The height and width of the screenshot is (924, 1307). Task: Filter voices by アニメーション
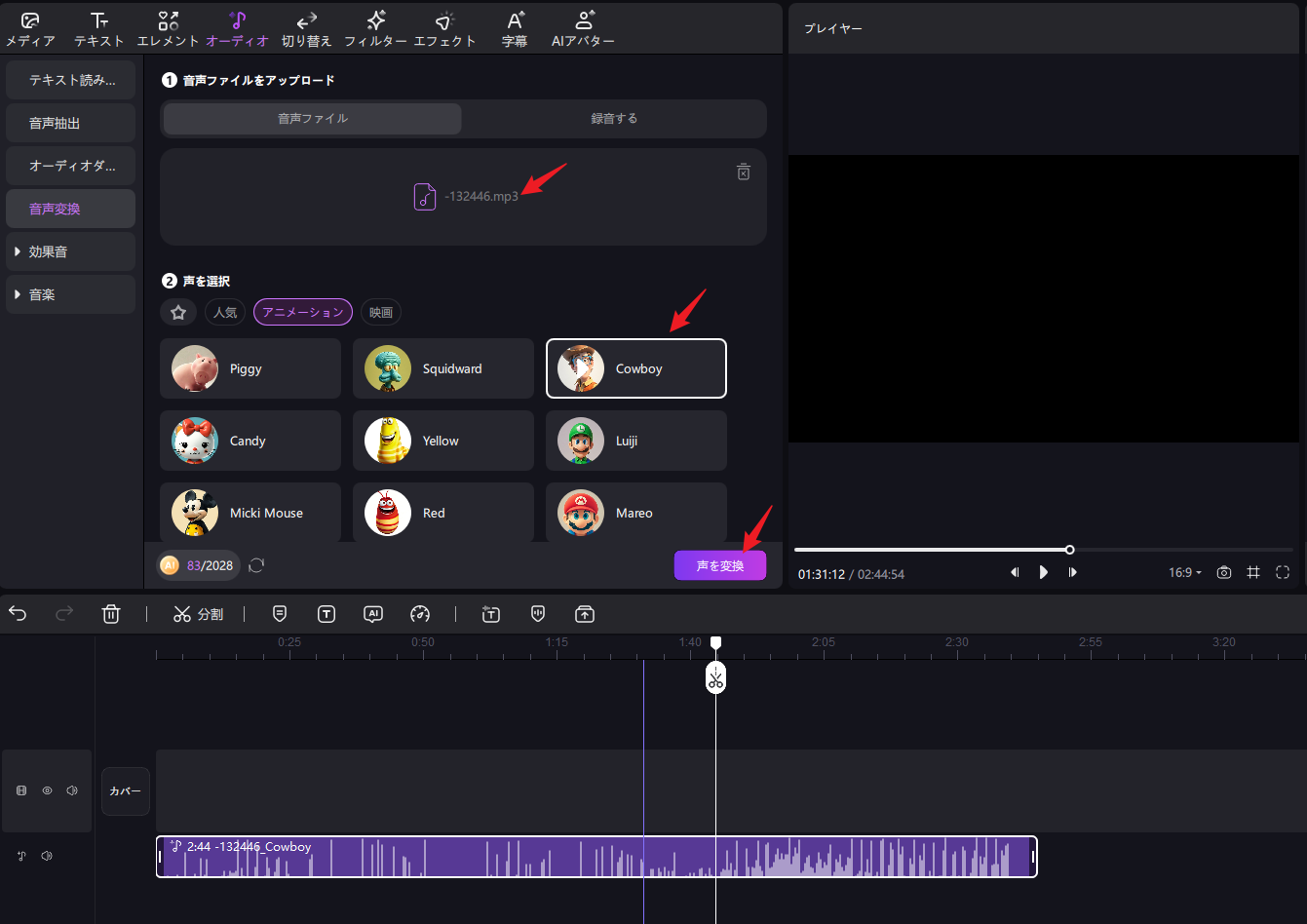303,312
